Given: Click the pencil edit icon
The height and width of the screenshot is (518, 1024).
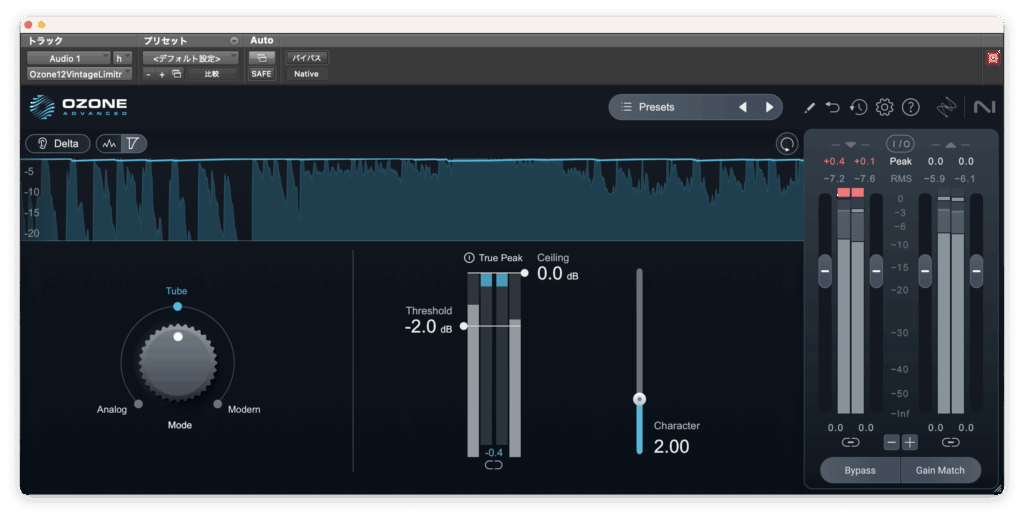Looking at the screenshot, I should pos(809,107).
